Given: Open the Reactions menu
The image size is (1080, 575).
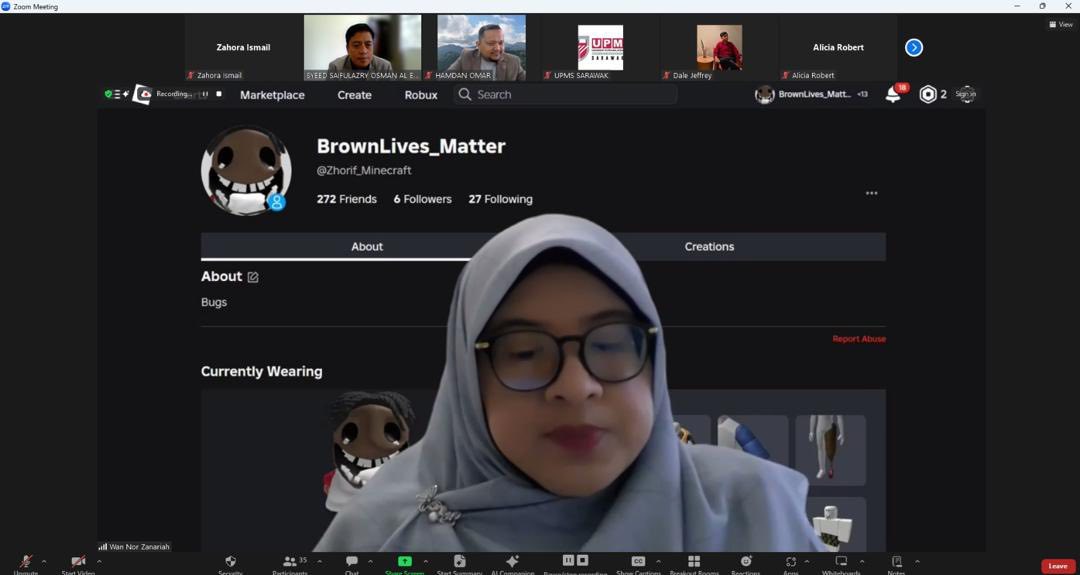Looking at the screenshot, I should pyautogui.click(x=746, y=564).
